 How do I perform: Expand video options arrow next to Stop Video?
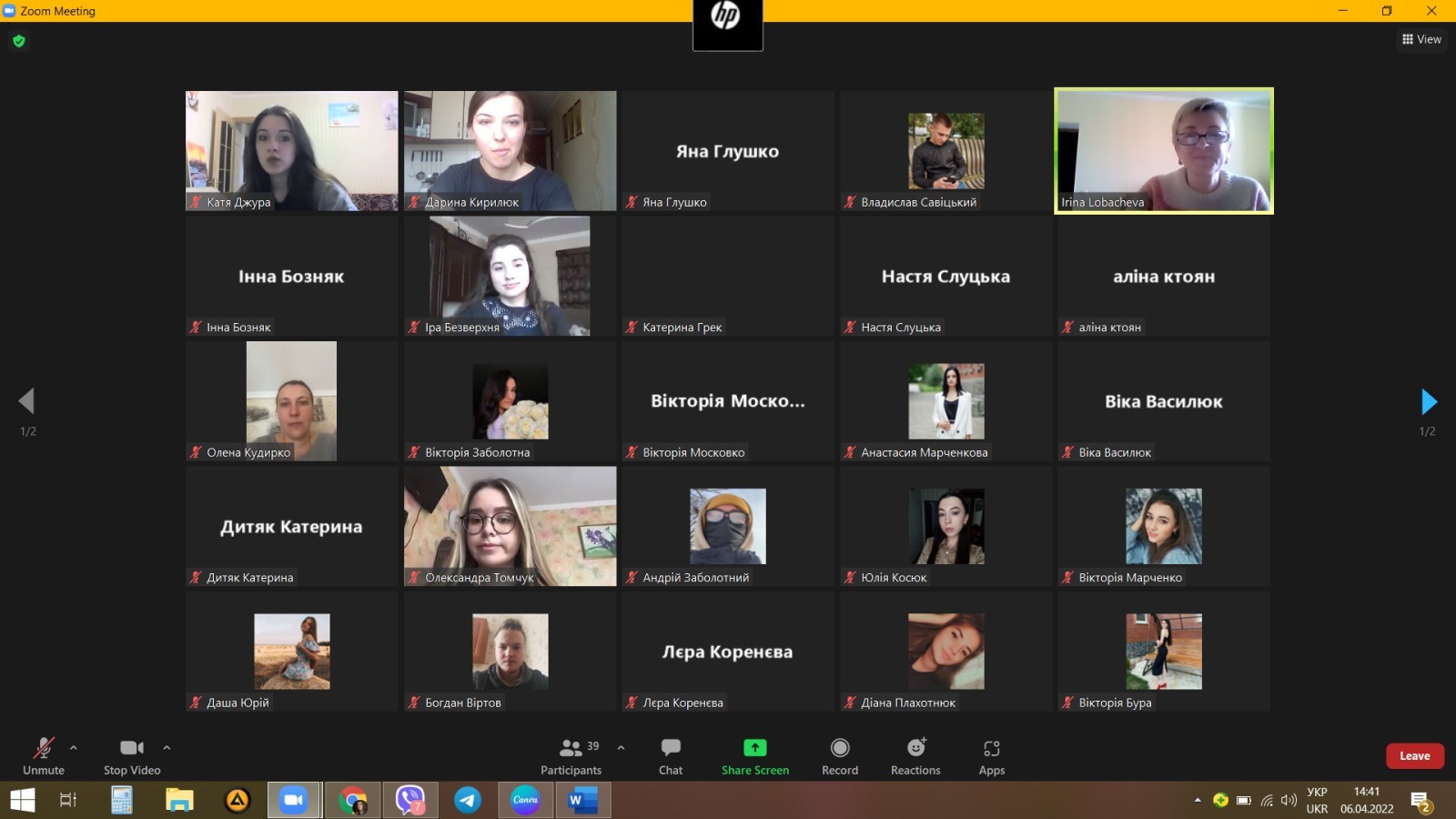click(167, 748)
